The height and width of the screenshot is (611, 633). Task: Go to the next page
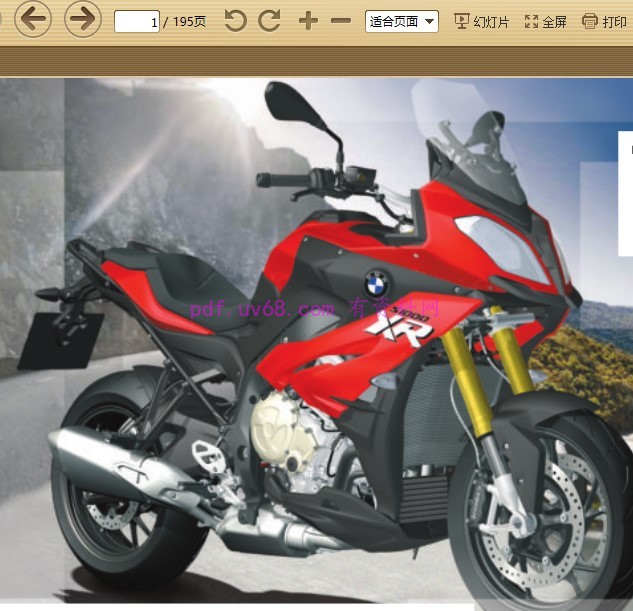click(x=83, y=19)
